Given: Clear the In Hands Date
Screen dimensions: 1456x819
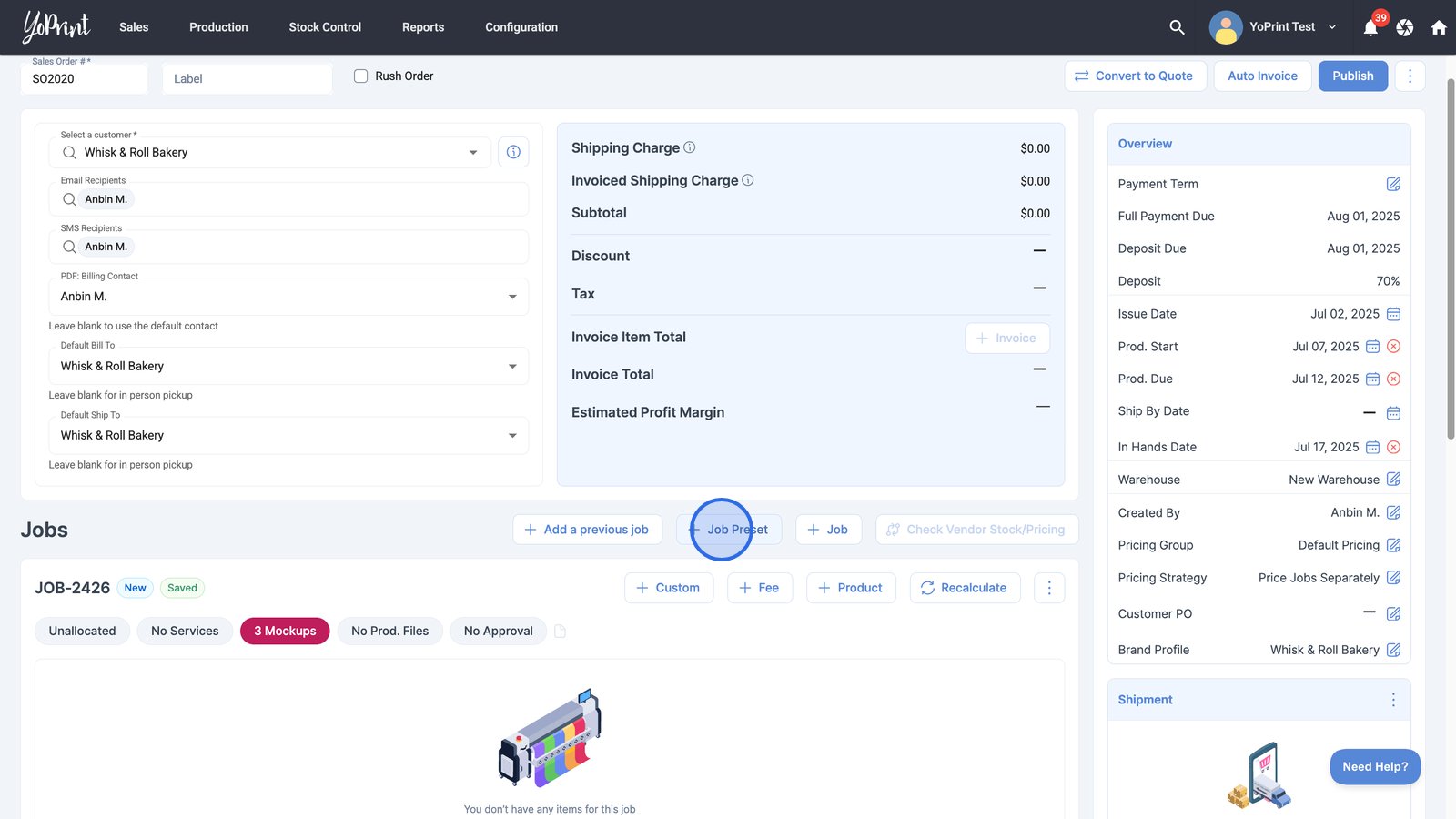Looking at the screenshot, I should coord(1393,447).
